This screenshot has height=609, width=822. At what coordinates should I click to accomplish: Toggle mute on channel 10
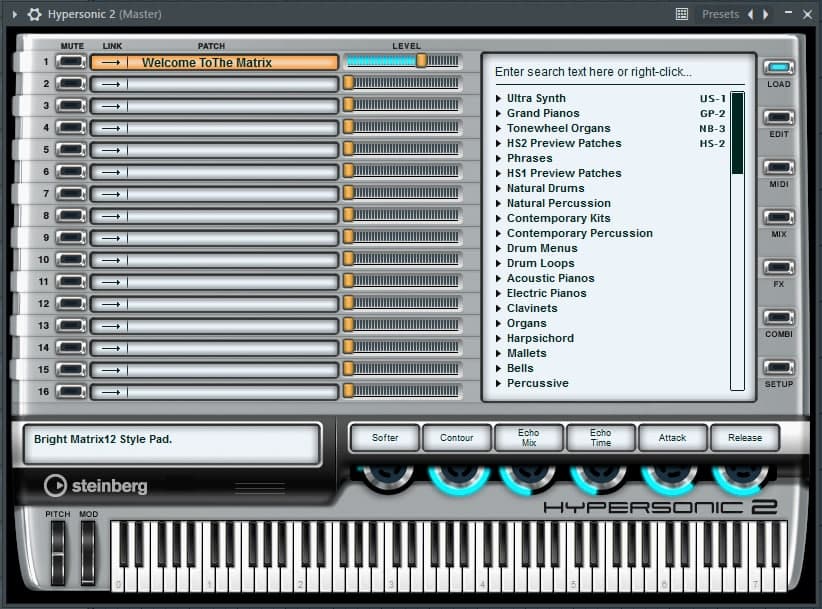coord(71,260)
